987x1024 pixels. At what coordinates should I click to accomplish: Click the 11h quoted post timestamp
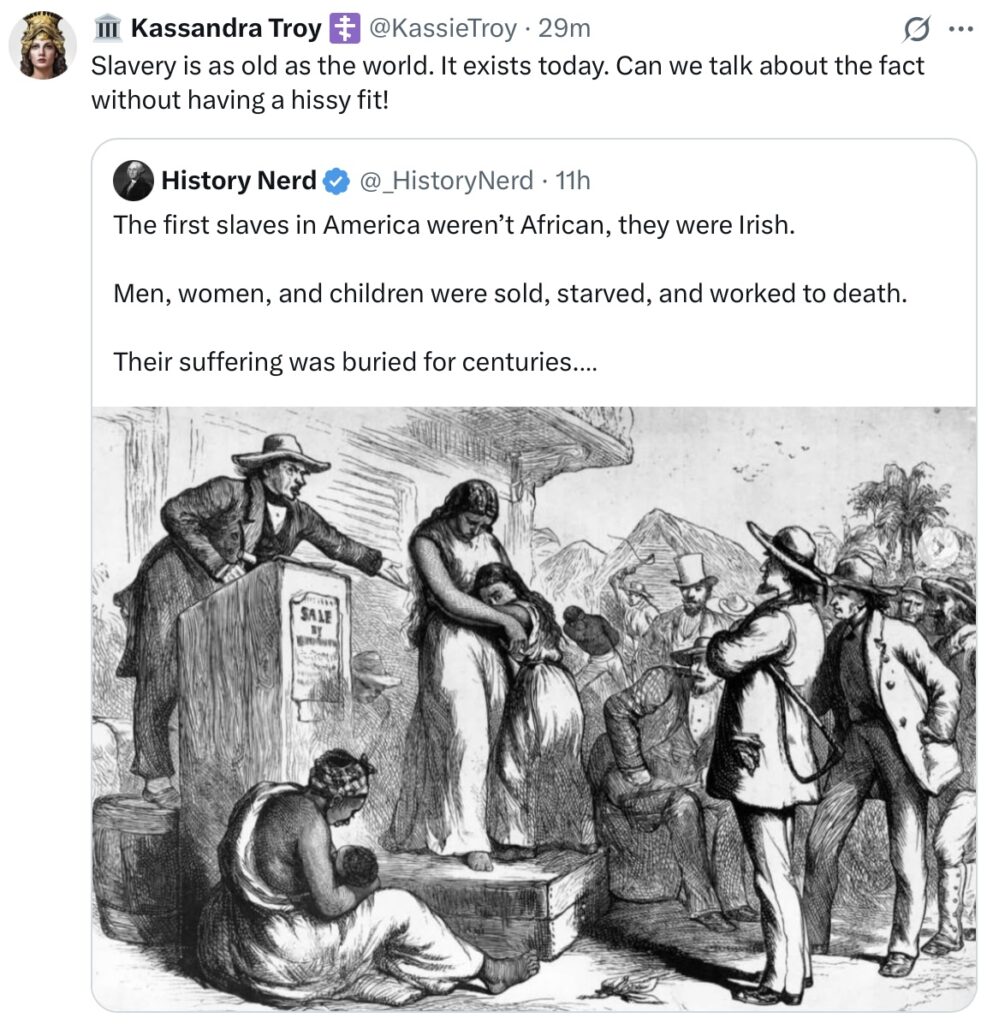click(x=573, y=181)
